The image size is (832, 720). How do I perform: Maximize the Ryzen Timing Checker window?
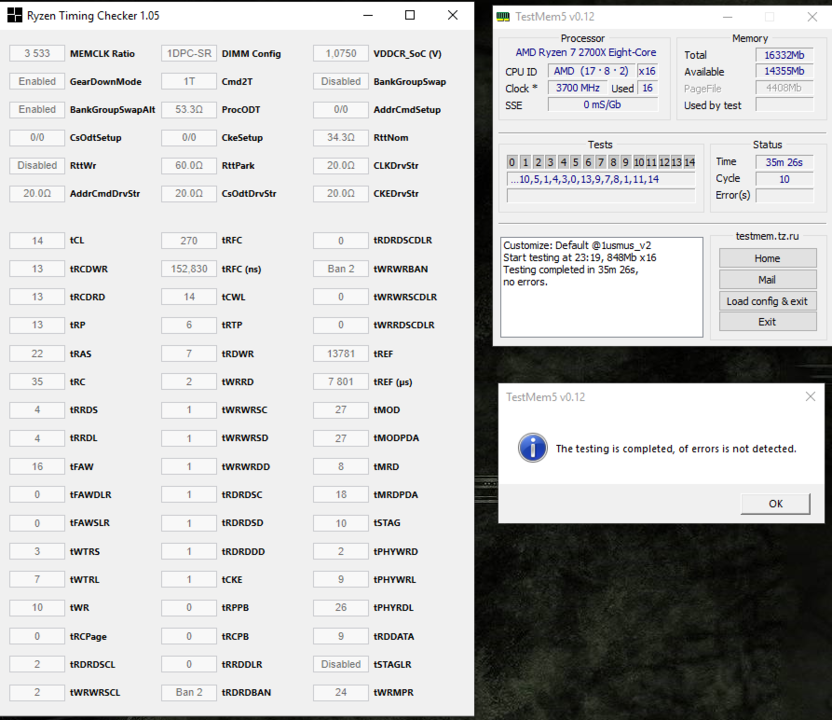pyautogui.click(x=410, y=15)
